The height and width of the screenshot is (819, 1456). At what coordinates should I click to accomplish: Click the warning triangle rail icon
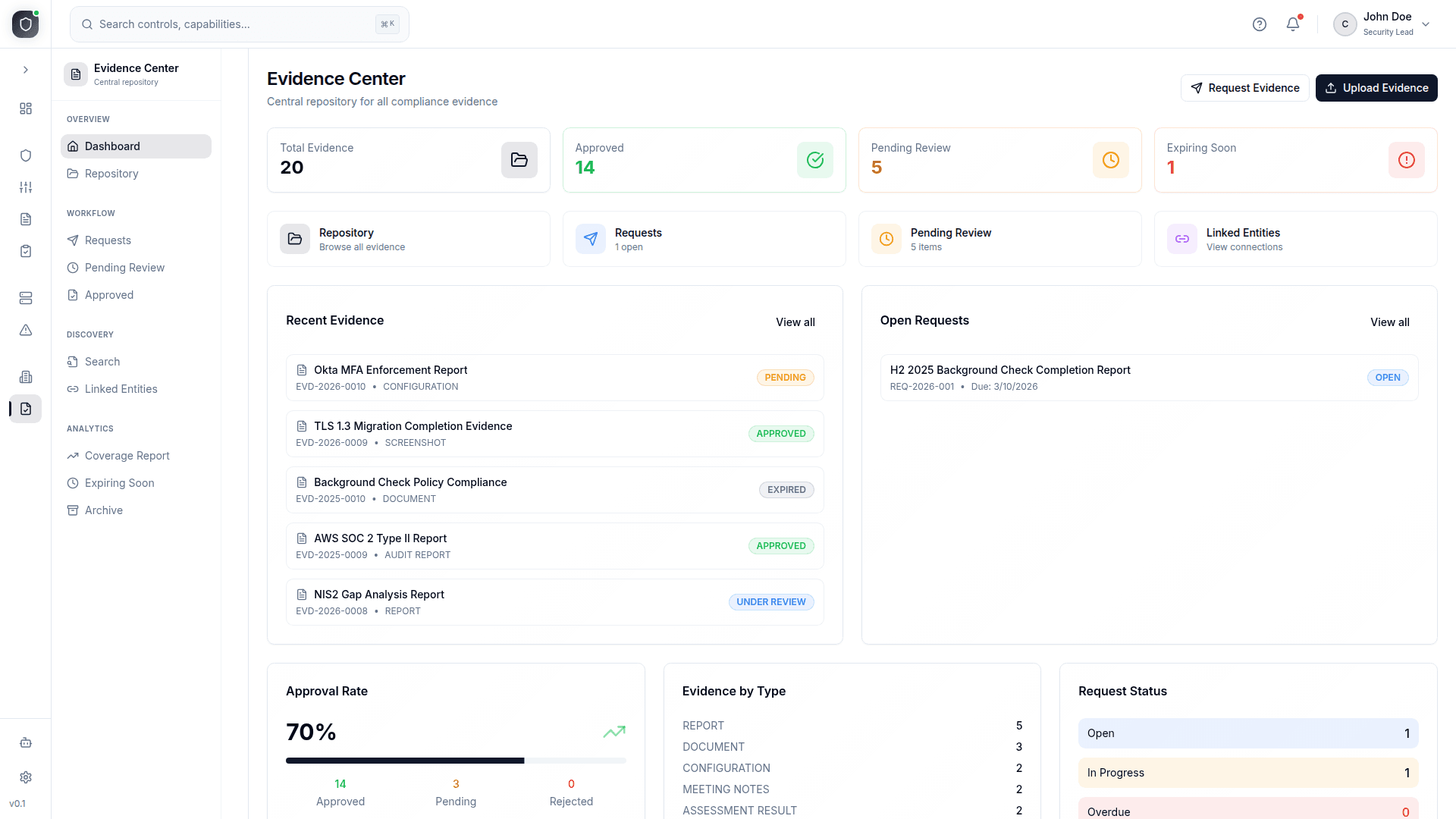[26, 330]
